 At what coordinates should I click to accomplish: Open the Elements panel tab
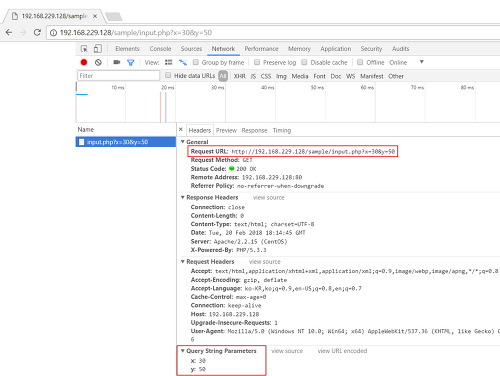point(127,49)
